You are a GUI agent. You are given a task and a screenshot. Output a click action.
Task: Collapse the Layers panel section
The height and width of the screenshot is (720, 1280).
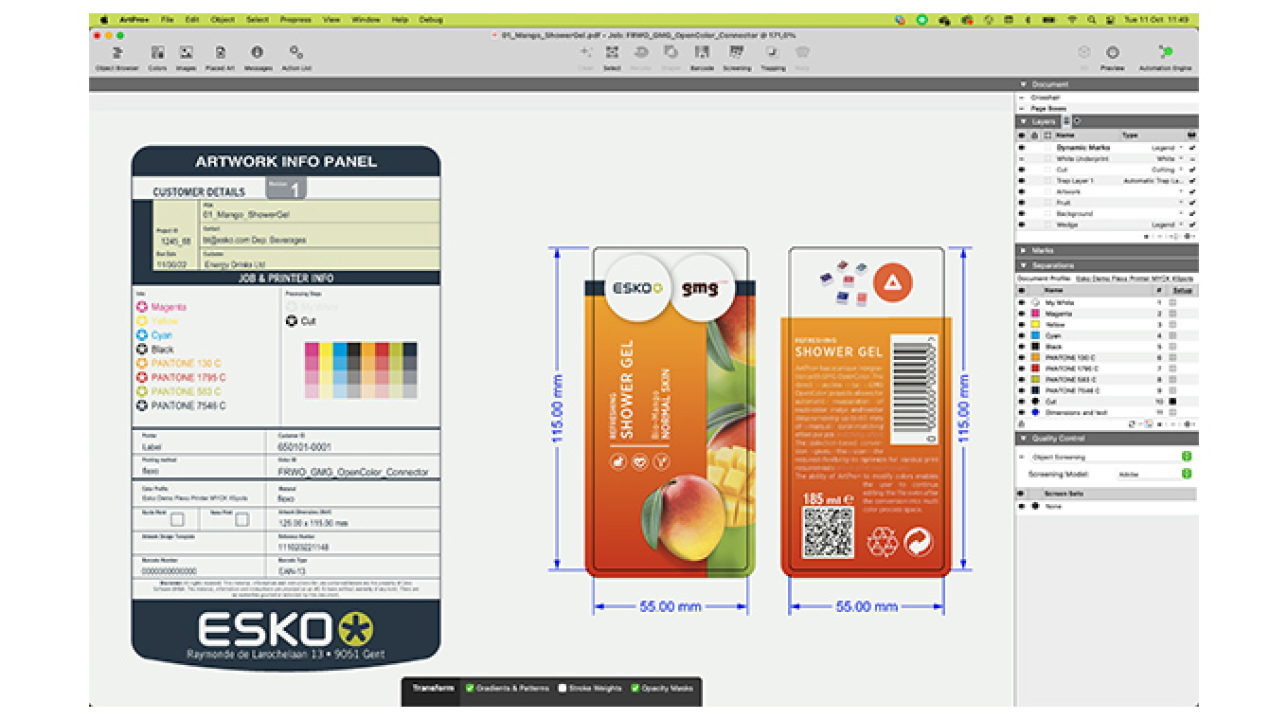[1023, 121]
